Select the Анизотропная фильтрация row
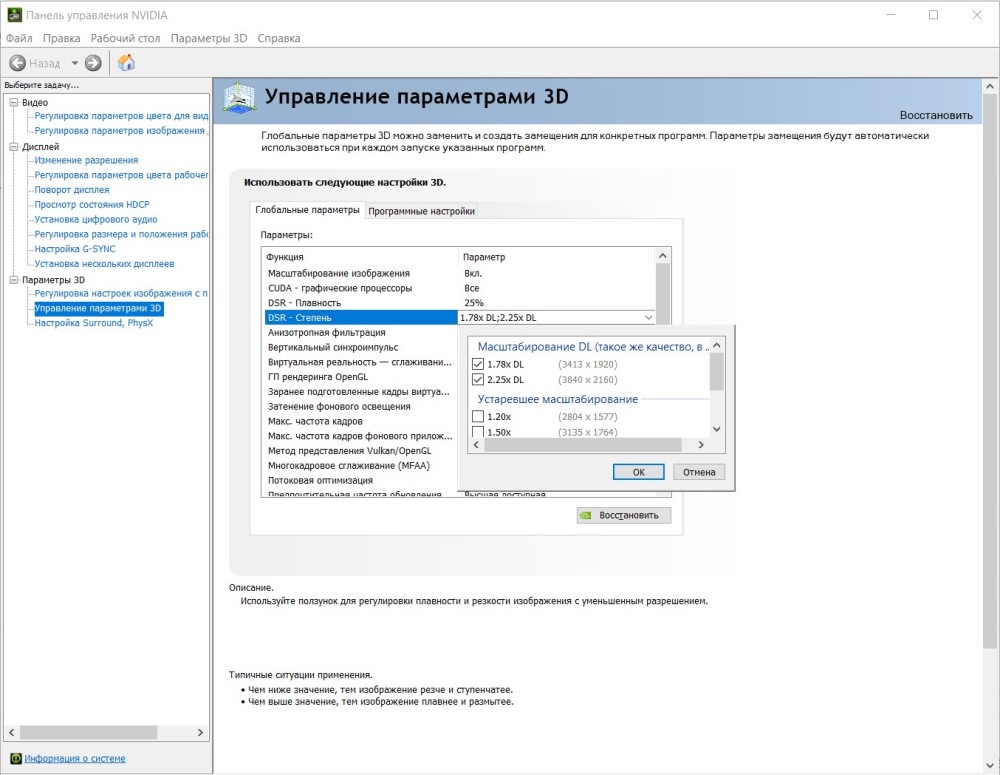 [360, 332]
